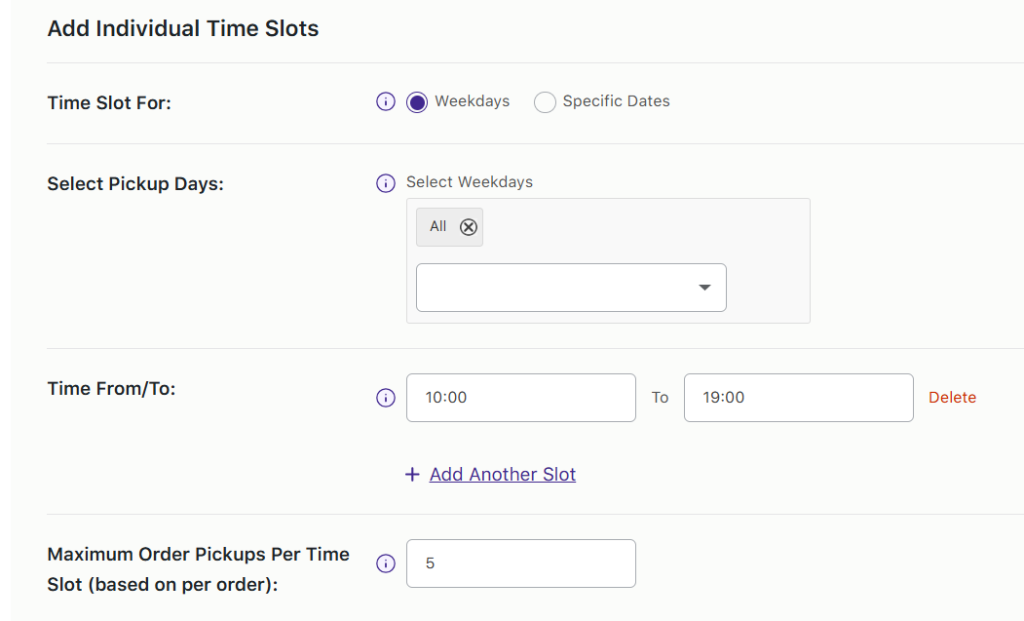Click the plus icon beside Add Another Slot
The width and height of the screenshot is (1024, 621).
click(x=412, y=474)
